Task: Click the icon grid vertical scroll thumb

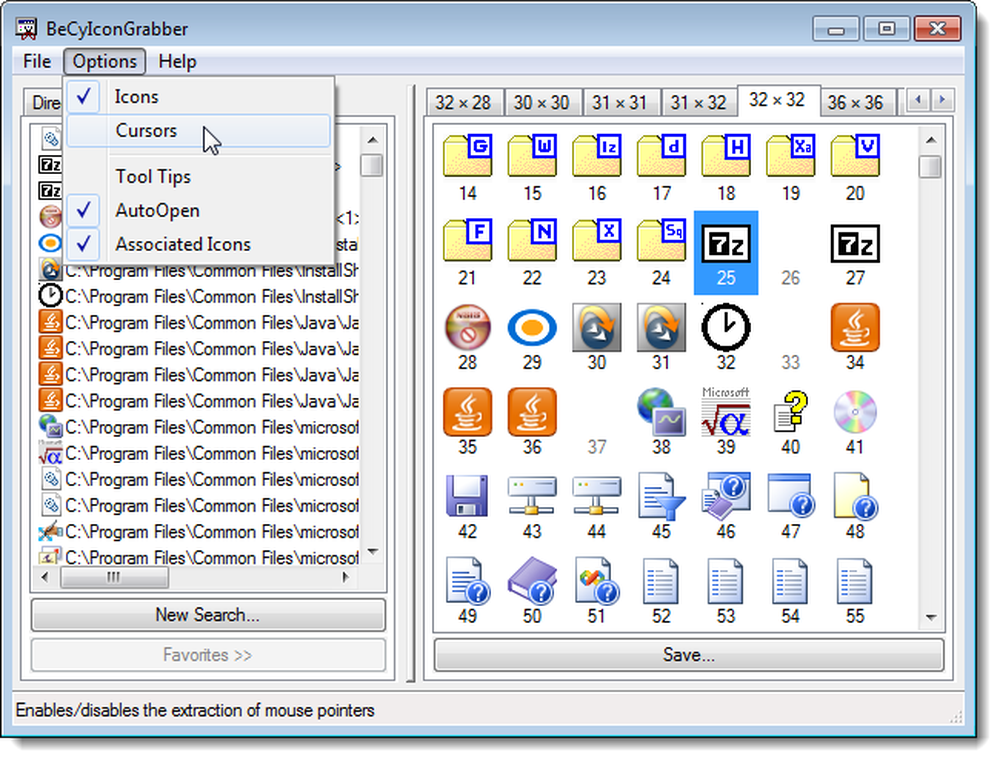Action: 930,167
